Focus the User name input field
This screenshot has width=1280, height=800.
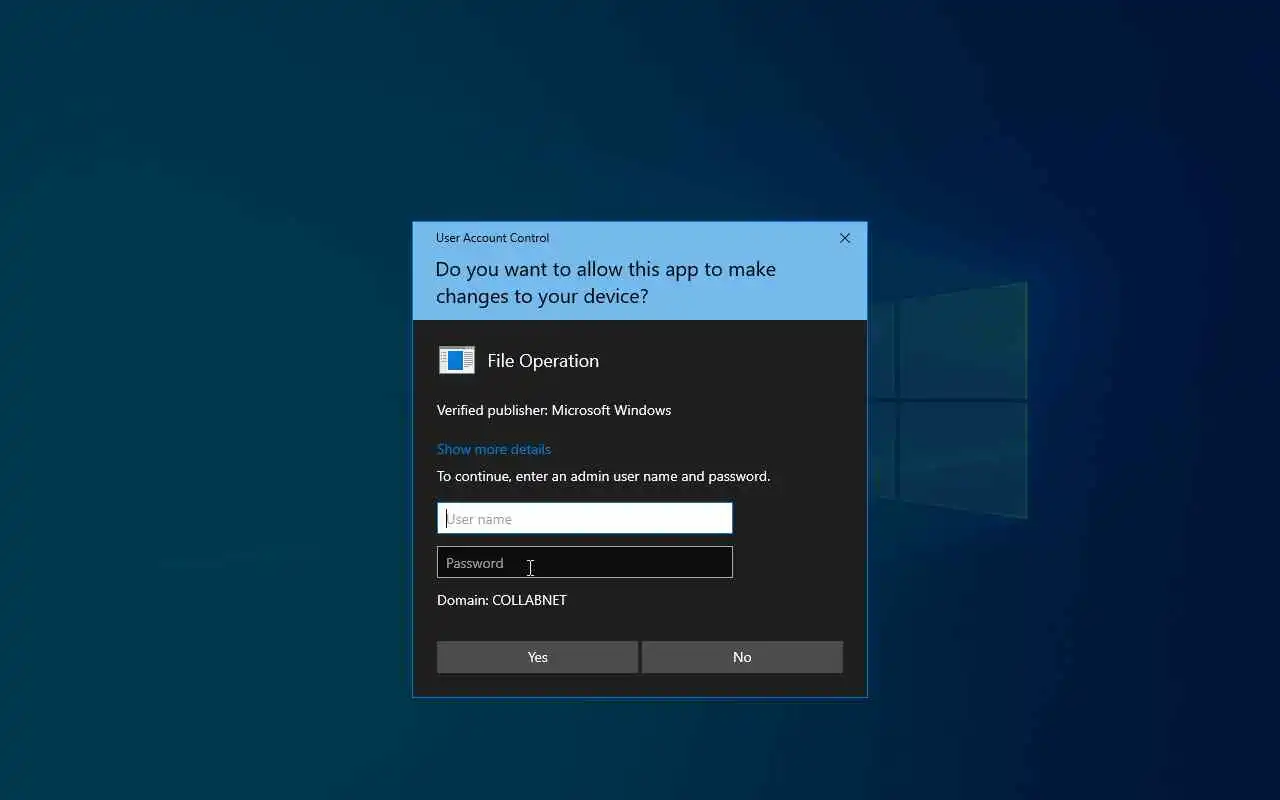click(585, 518)
